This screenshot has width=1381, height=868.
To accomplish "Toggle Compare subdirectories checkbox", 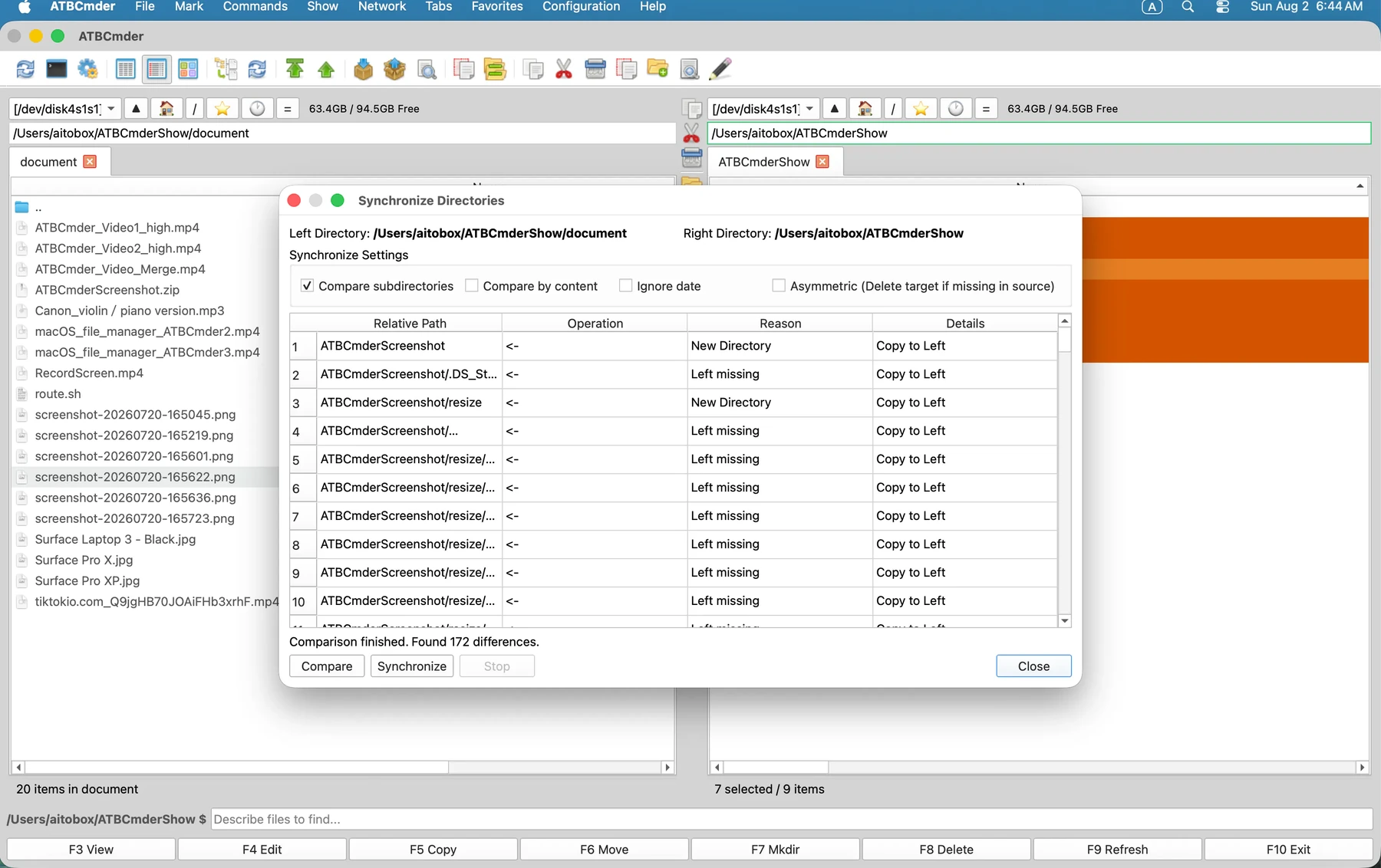I will (x=307, y=286).
